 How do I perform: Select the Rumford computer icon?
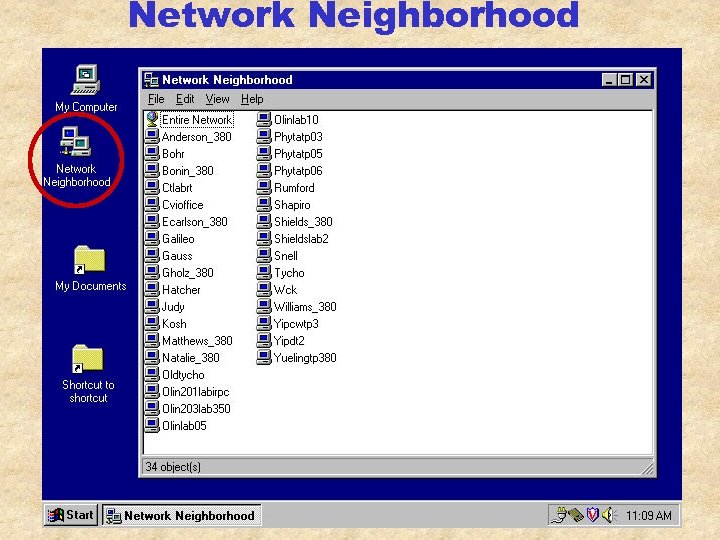(x=264, y=187)
